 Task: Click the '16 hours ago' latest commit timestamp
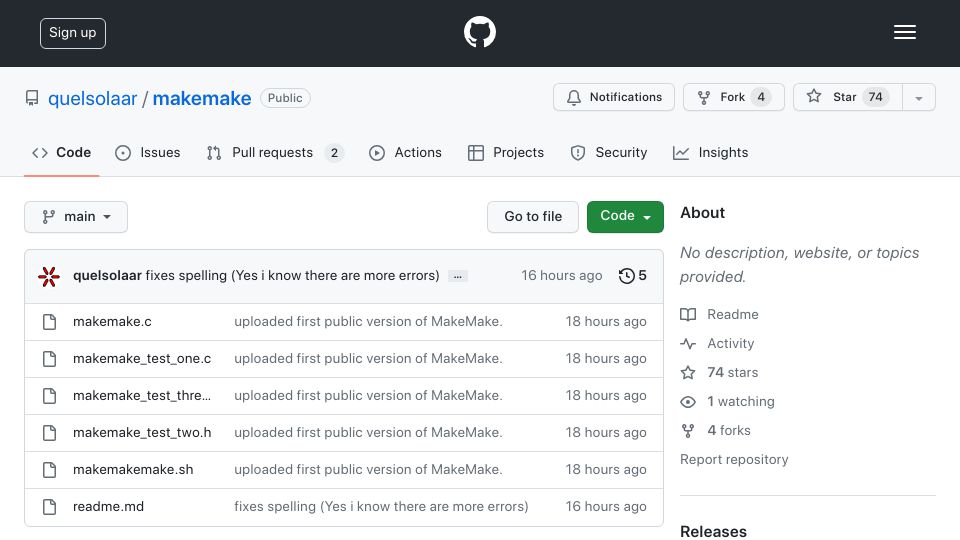[561, 276]
